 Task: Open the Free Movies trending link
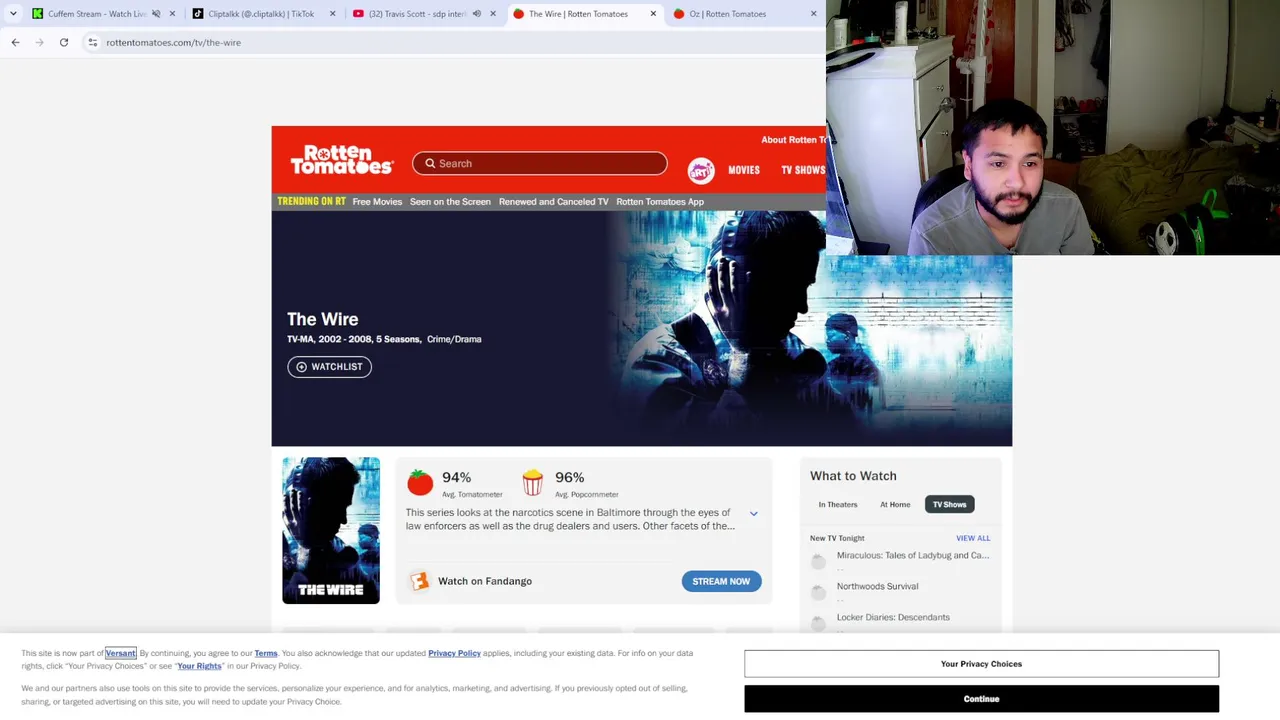point(377,202)
